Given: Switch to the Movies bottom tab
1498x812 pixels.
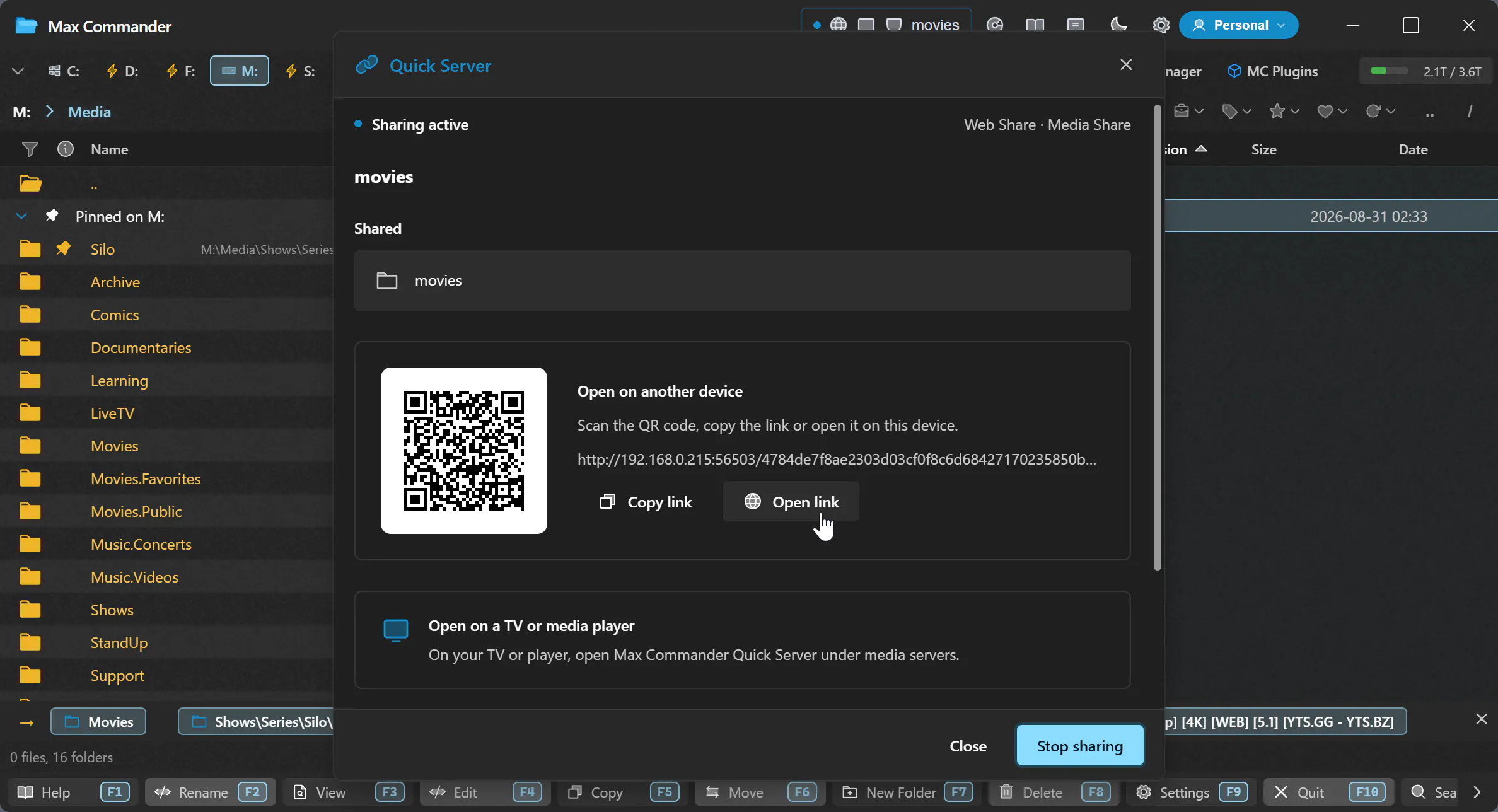Looking at the screenshot, I should click(98, 721).
